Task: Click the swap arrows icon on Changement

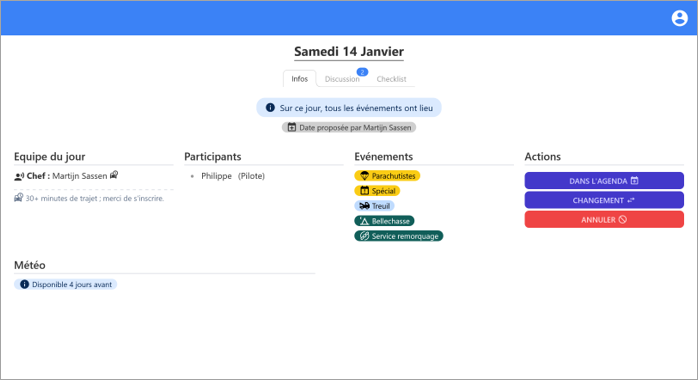Action: (631, 201)
